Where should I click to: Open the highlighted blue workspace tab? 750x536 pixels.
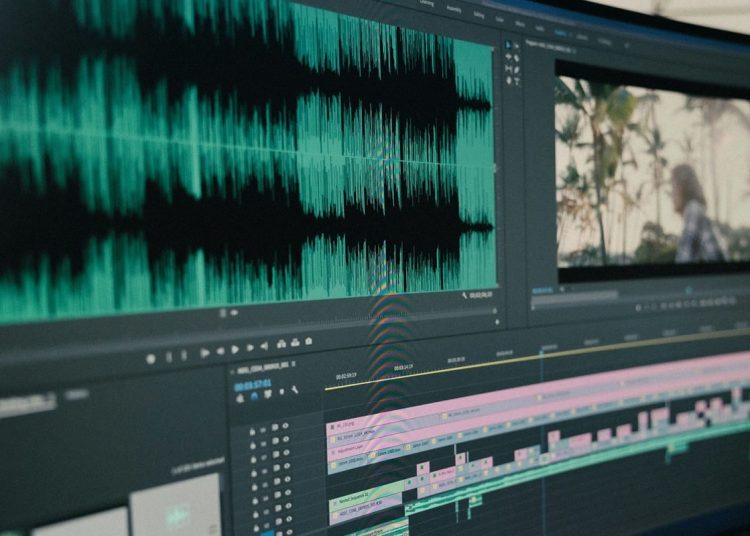[x=559, y=32]
